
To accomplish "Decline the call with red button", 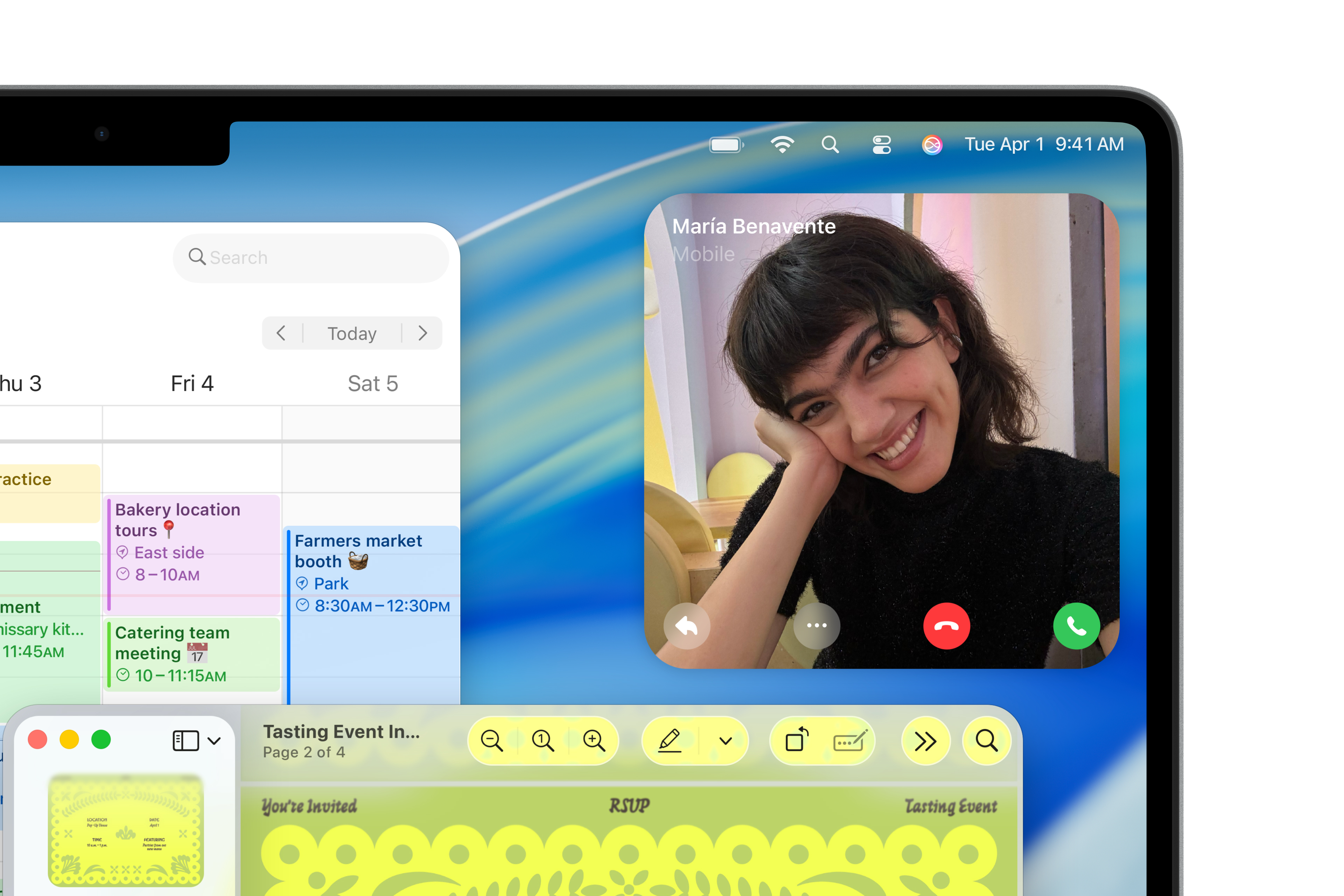I will point(946,626).
